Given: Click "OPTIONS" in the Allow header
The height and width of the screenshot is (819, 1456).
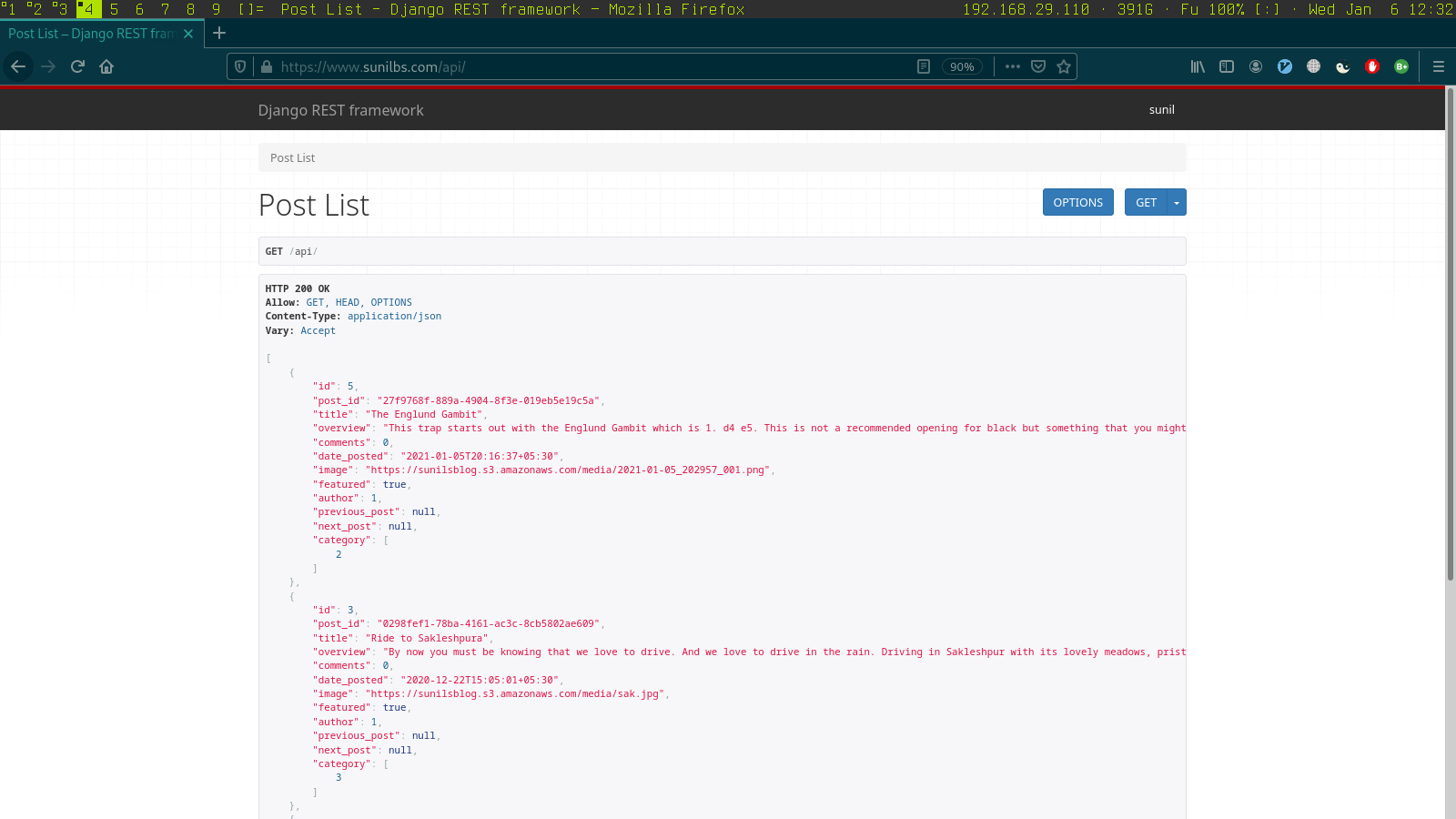Looking at the screenshot, I should (391, 302).
